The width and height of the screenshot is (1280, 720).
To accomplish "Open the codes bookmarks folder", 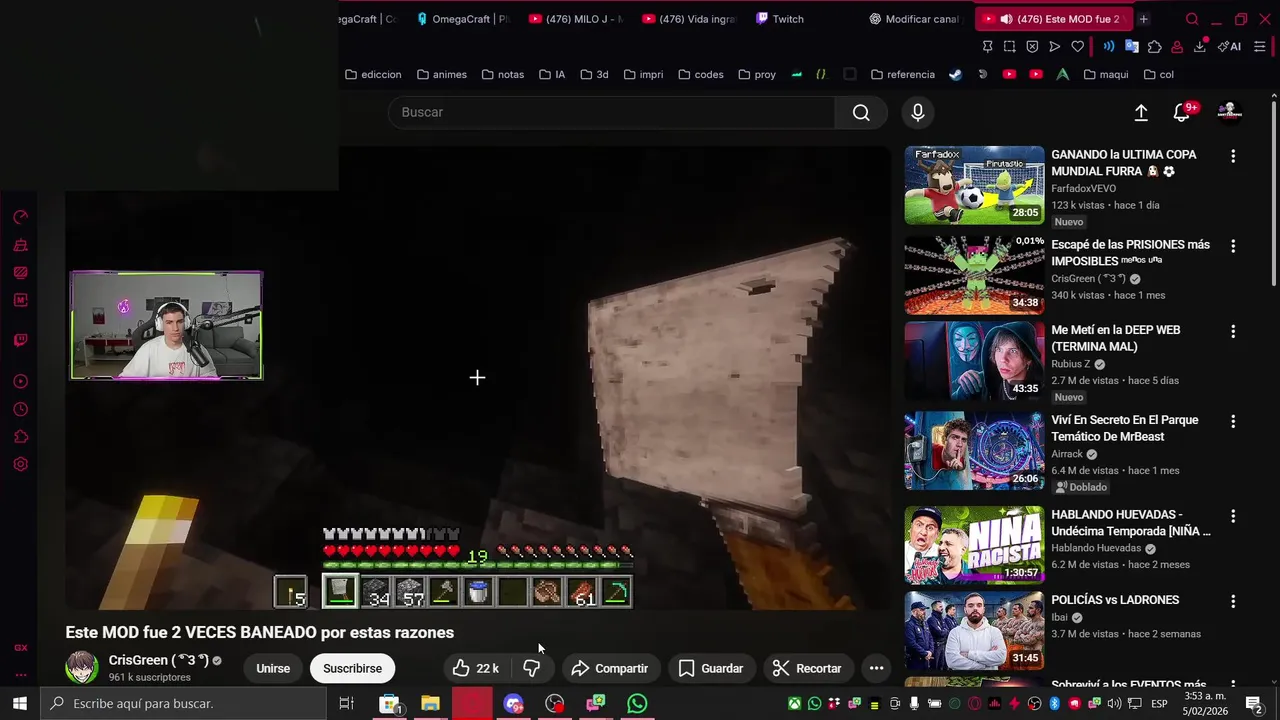I will pyautogui.click(x=701, y=74).
